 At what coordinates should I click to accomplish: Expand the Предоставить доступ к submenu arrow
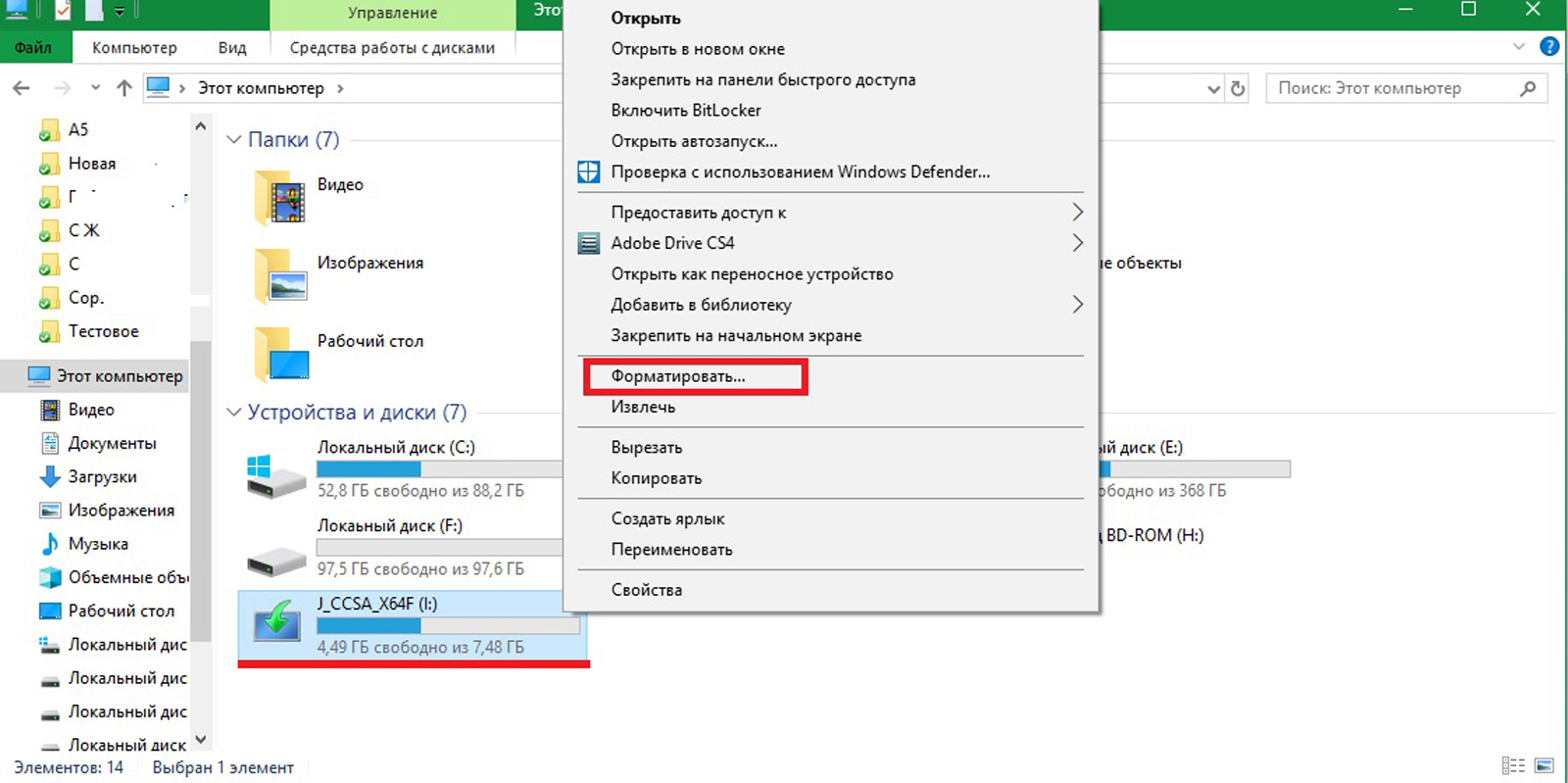click(1077, 213)
